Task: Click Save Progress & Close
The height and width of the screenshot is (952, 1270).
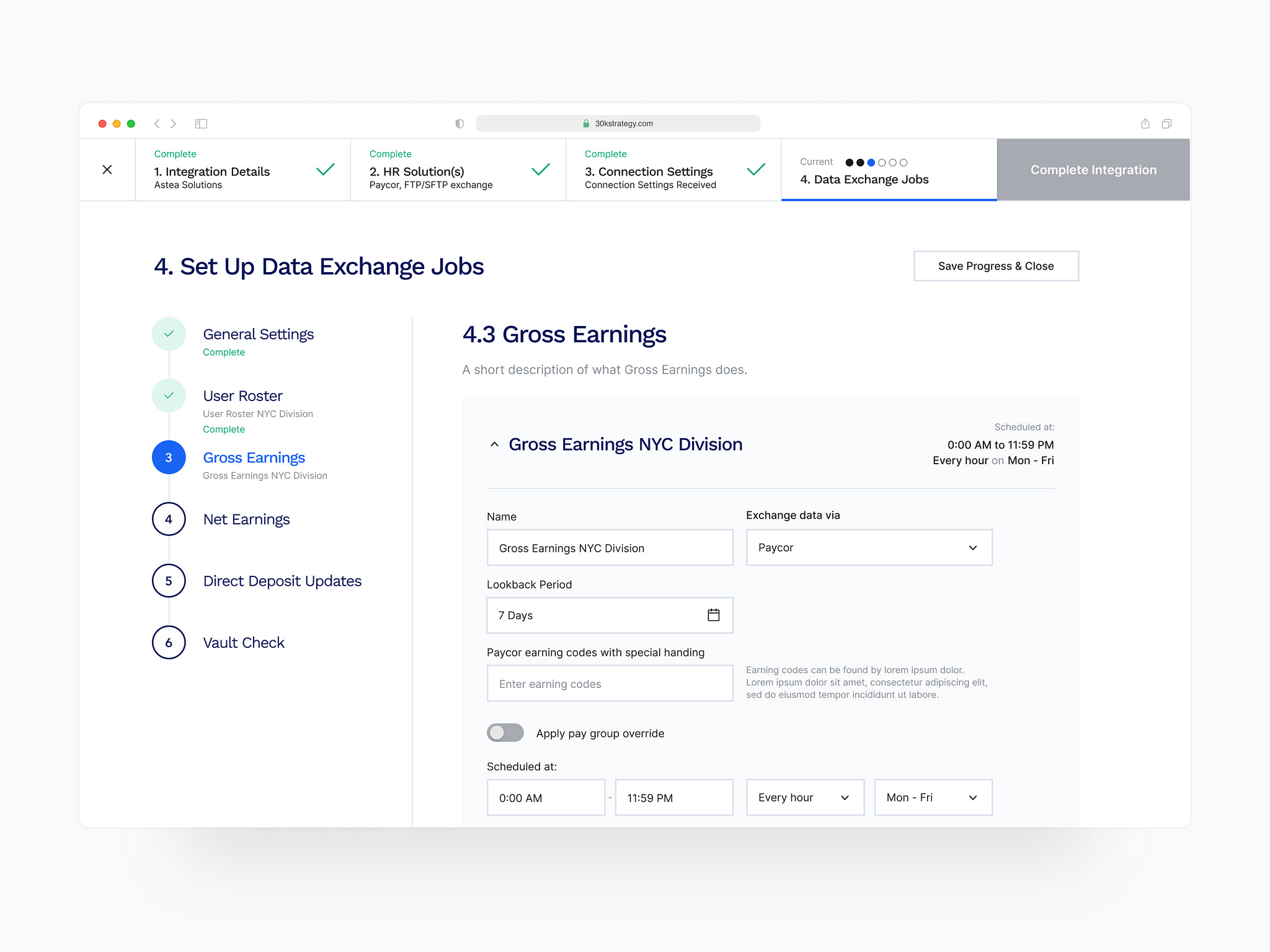Action: 996,266
